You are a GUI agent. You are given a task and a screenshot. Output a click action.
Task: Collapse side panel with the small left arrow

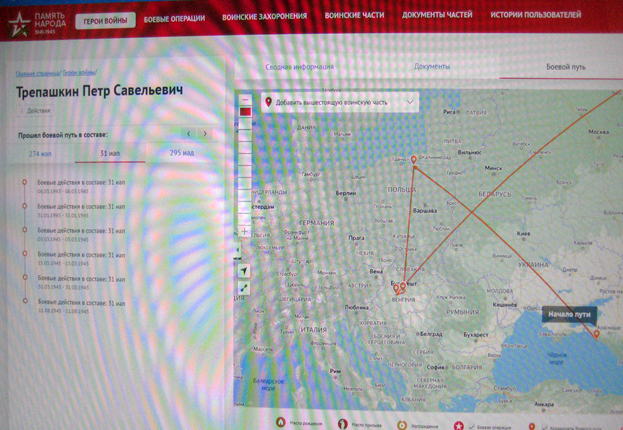[x=238, y=250]
